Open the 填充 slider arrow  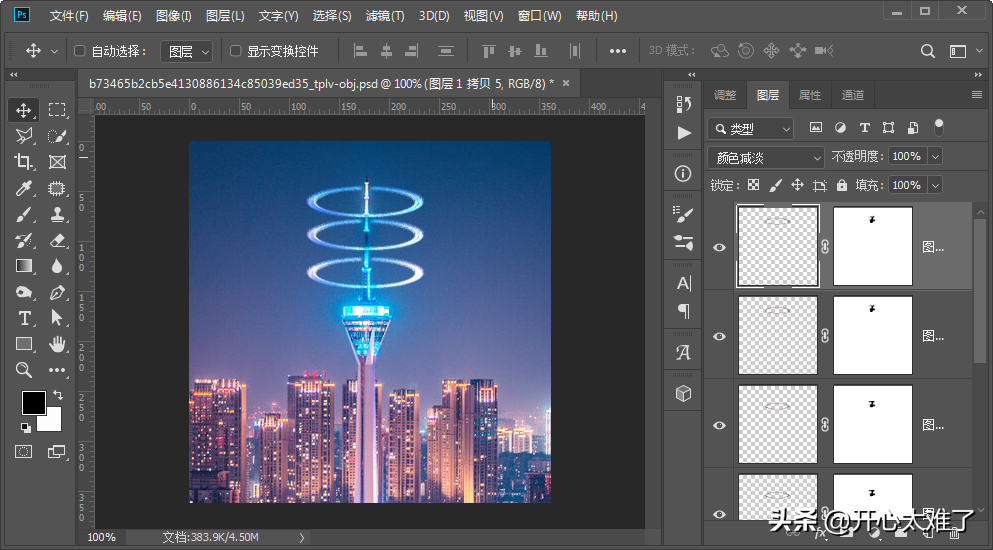tap(935, 185)
